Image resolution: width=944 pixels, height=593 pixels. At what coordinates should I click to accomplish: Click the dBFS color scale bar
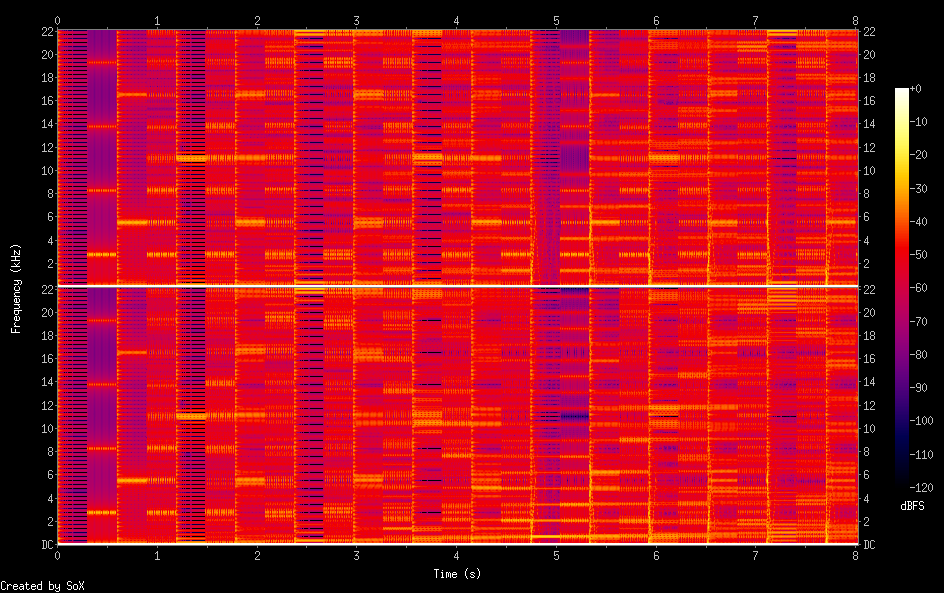click(901, 288)
